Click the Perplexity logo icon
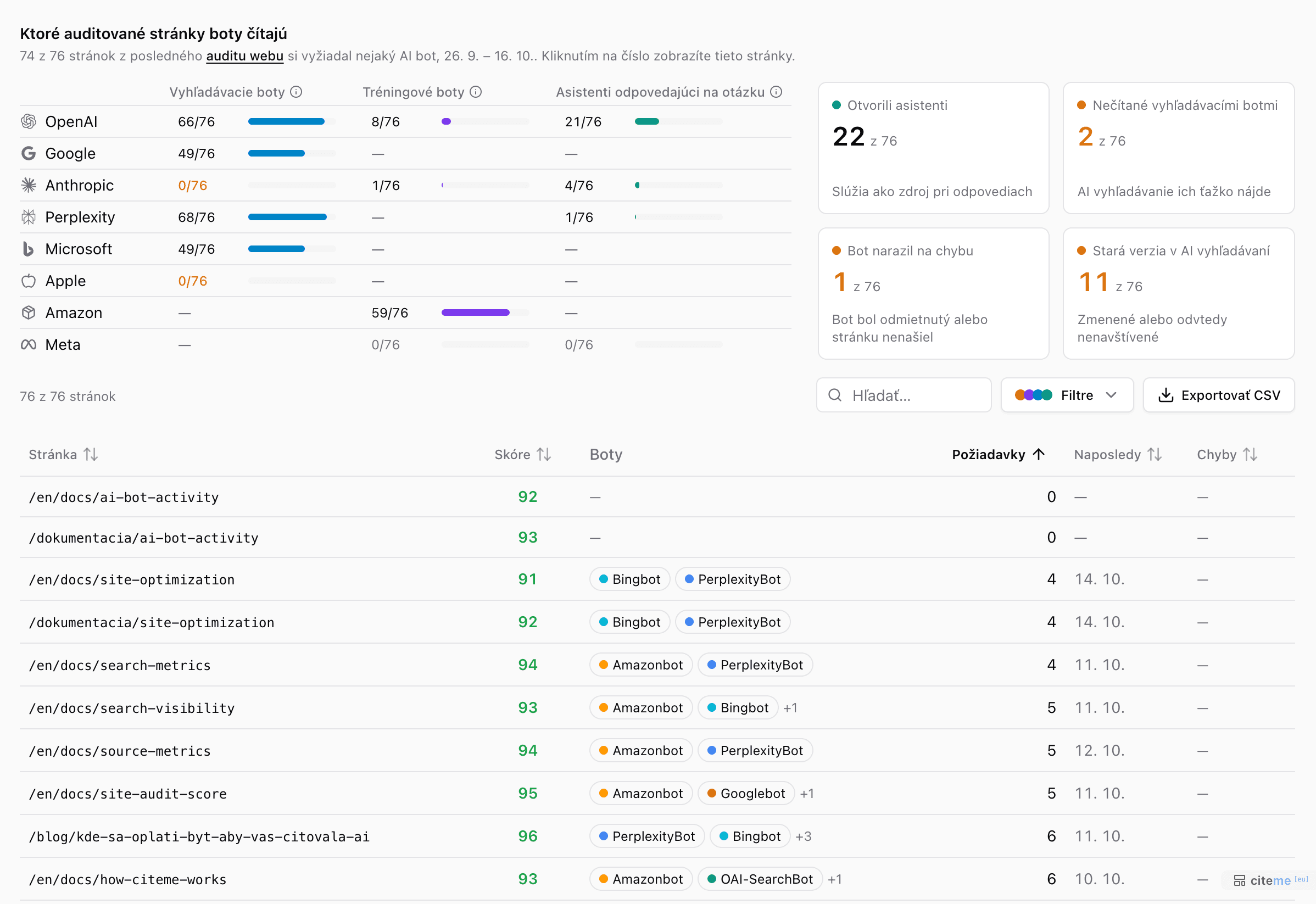Screen dimensions: 1316x904 point(29,217)
